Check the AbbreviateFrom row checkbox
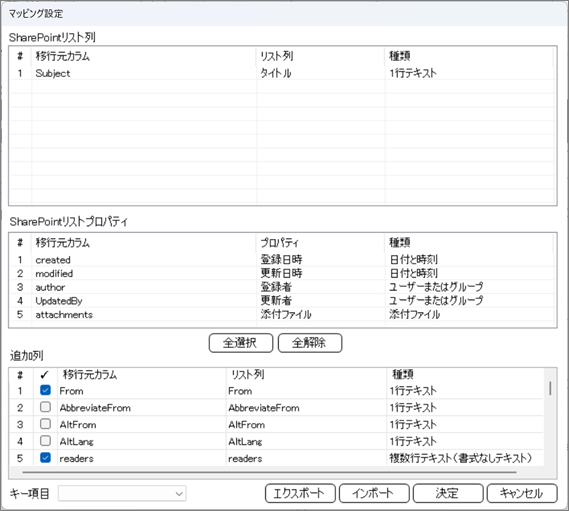This screenshot has width=569, height=511. (x=45, y=407)
